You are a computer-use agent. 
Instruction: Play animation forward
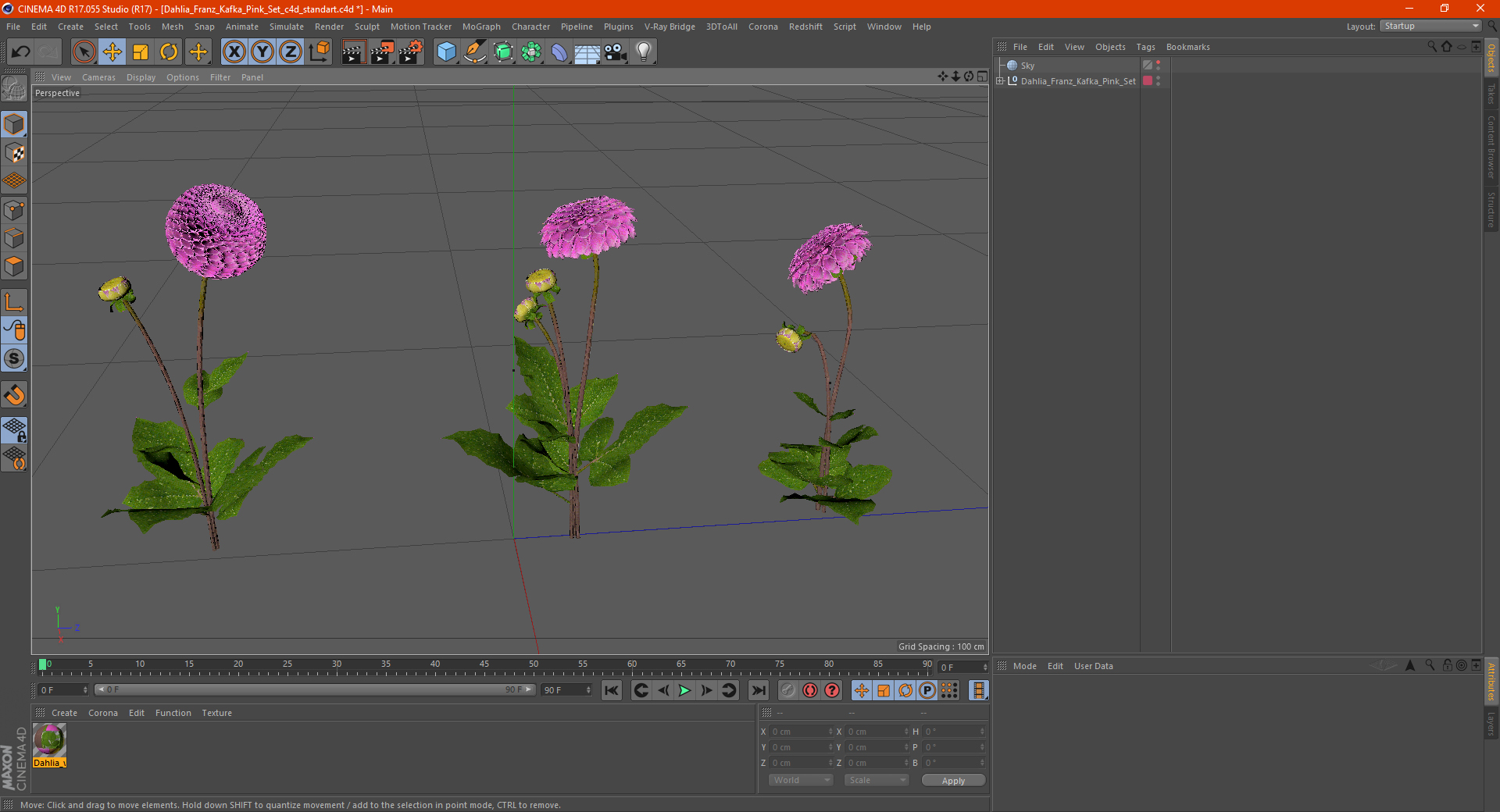684,690
